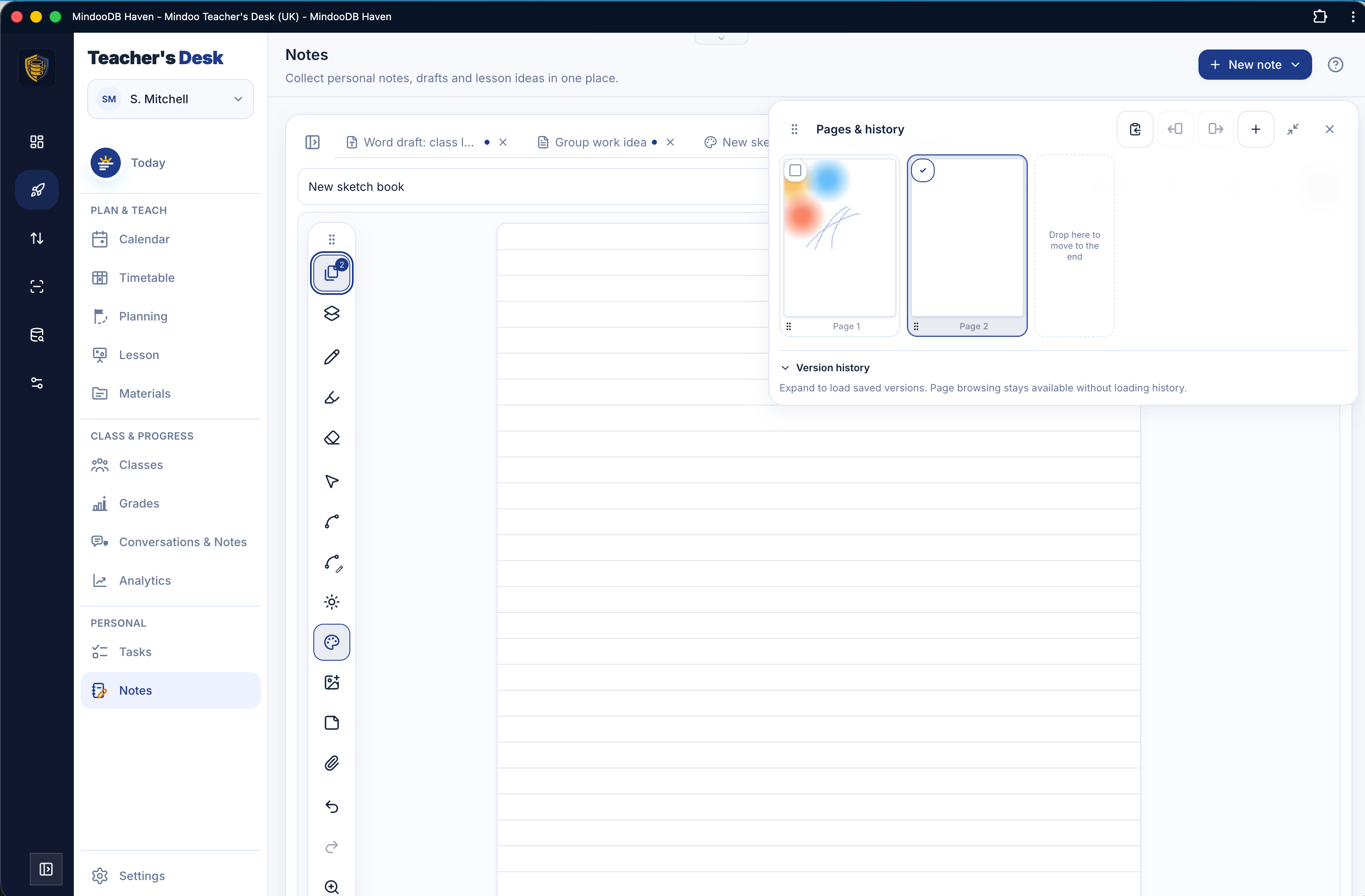This screenshot has width=1365, height=896.
Task: Switch to the New sketch tab
Action: (x=737, y=142)
